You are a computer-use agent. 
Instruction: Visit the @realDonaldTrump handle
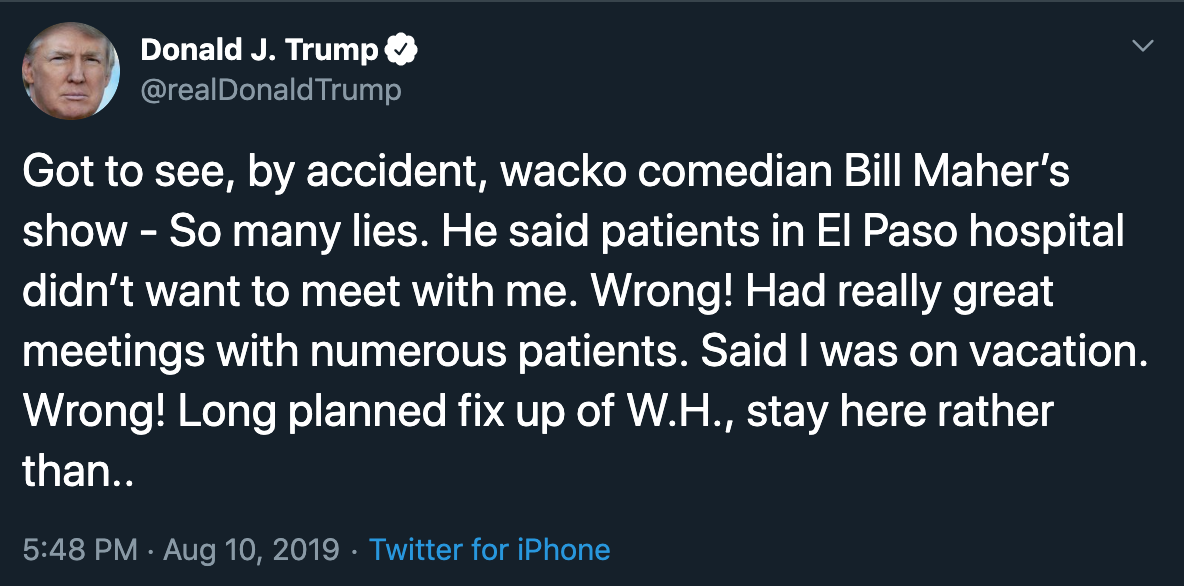(271, 91)
